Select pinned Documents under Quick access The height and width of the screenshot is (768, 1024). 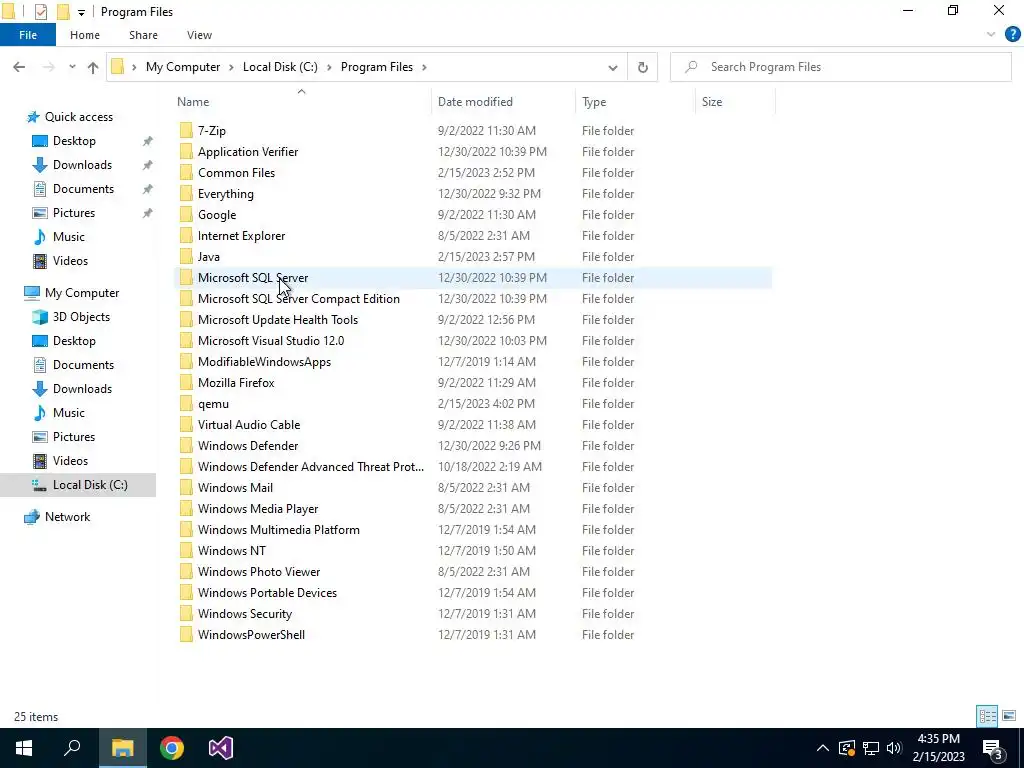coord(83,189)
